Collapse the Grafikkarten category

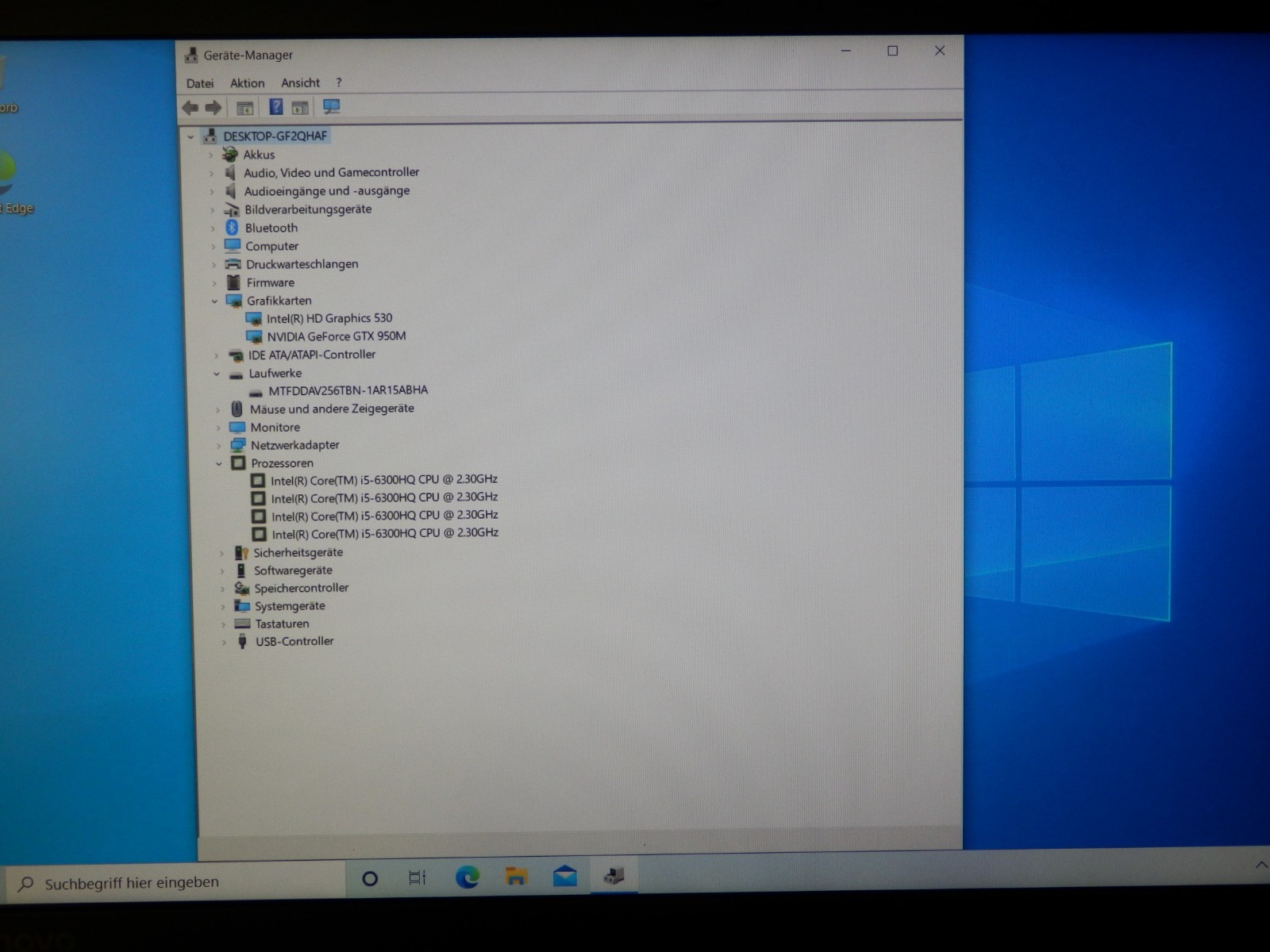[214, 301]
